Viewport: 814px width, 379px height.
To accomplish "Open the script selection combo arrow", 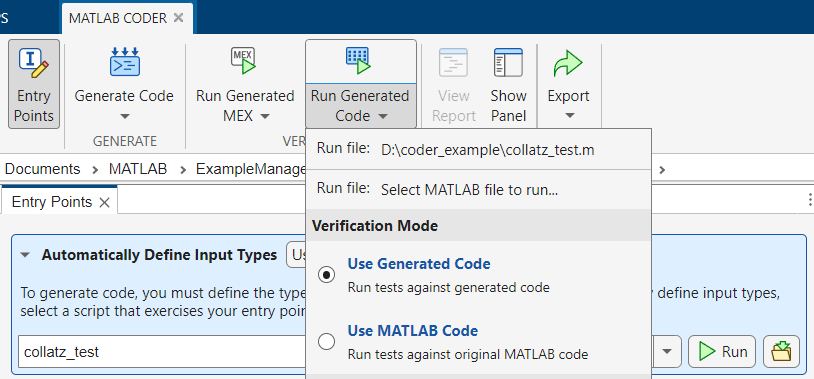I will [x=667, y=352].
